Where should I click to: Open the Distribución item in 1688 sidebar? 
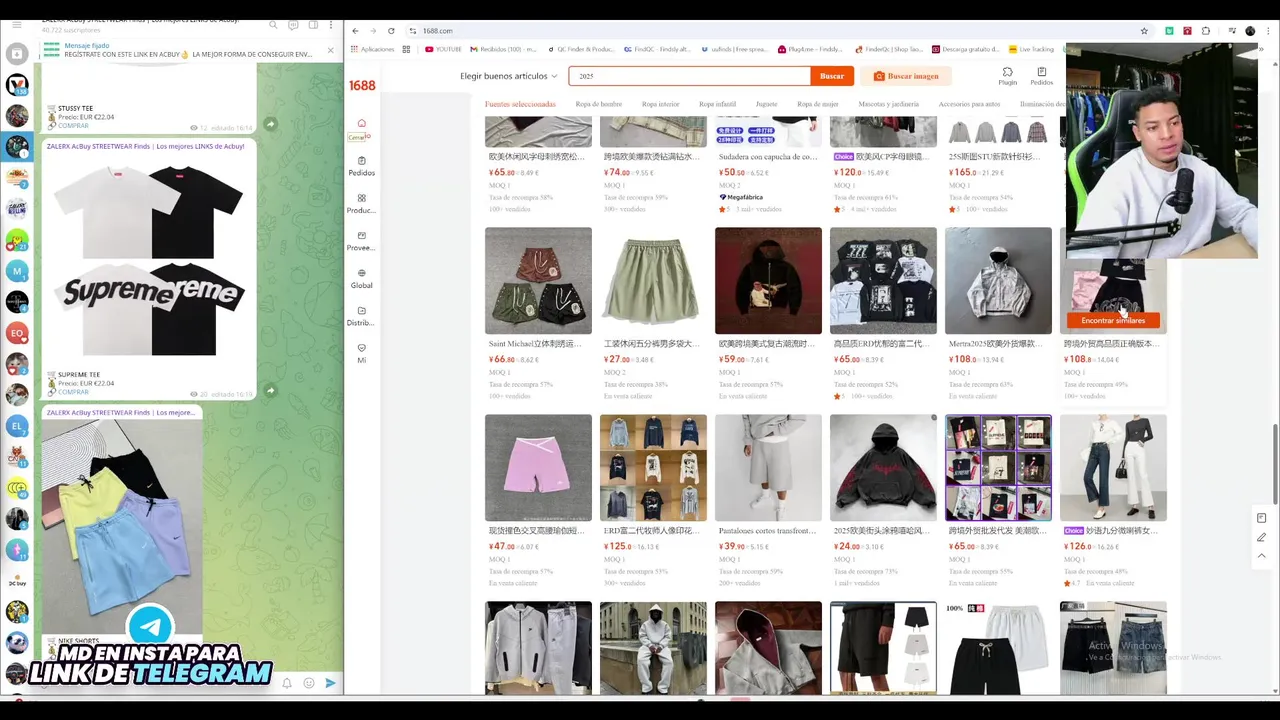[361, 316]
